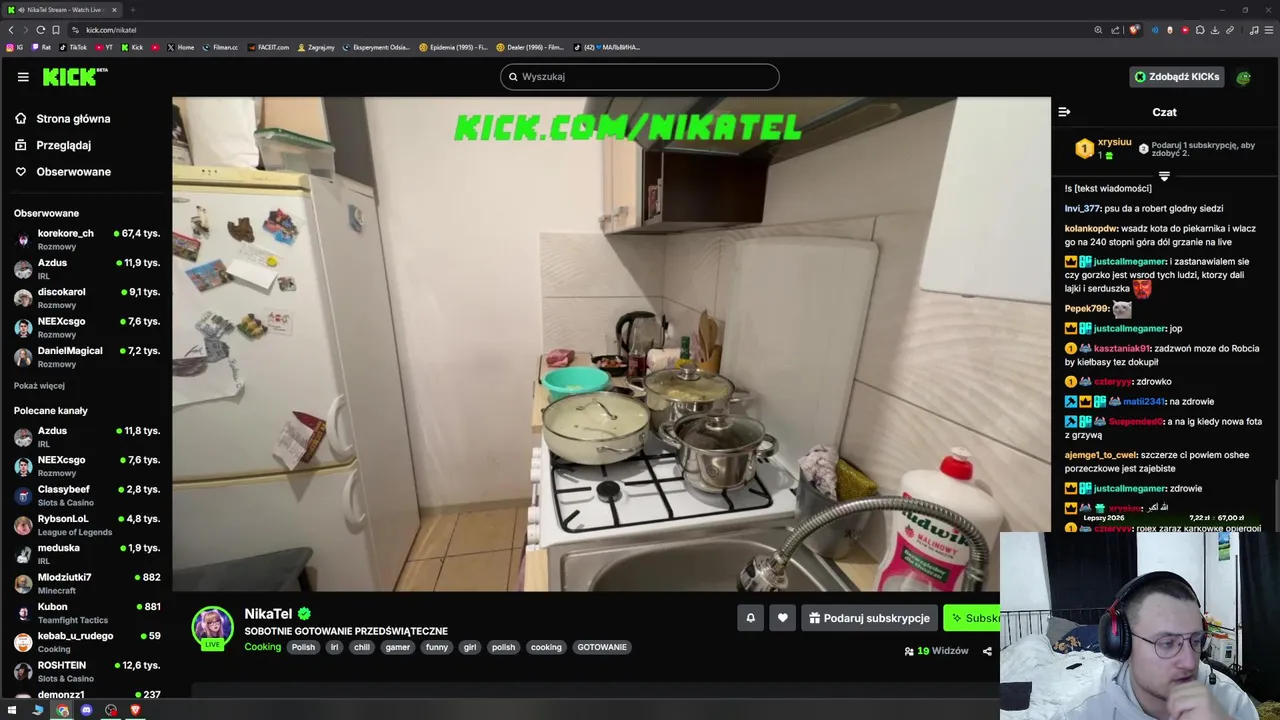Open Chrome from the taskbar
Viewport: 1280px width, 720px height.
[62, 710]
